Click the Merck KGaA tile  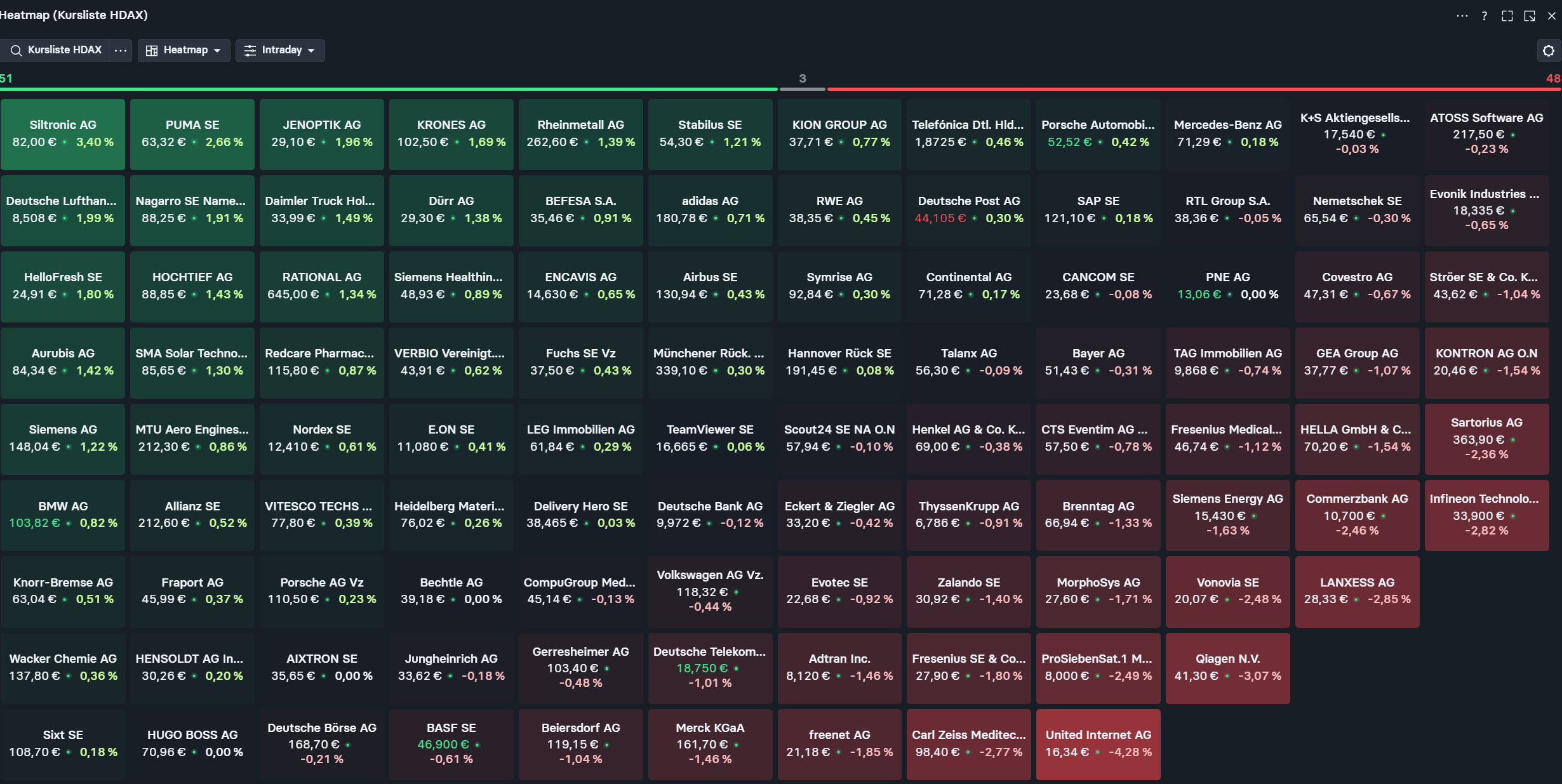(x=711, y=744)
